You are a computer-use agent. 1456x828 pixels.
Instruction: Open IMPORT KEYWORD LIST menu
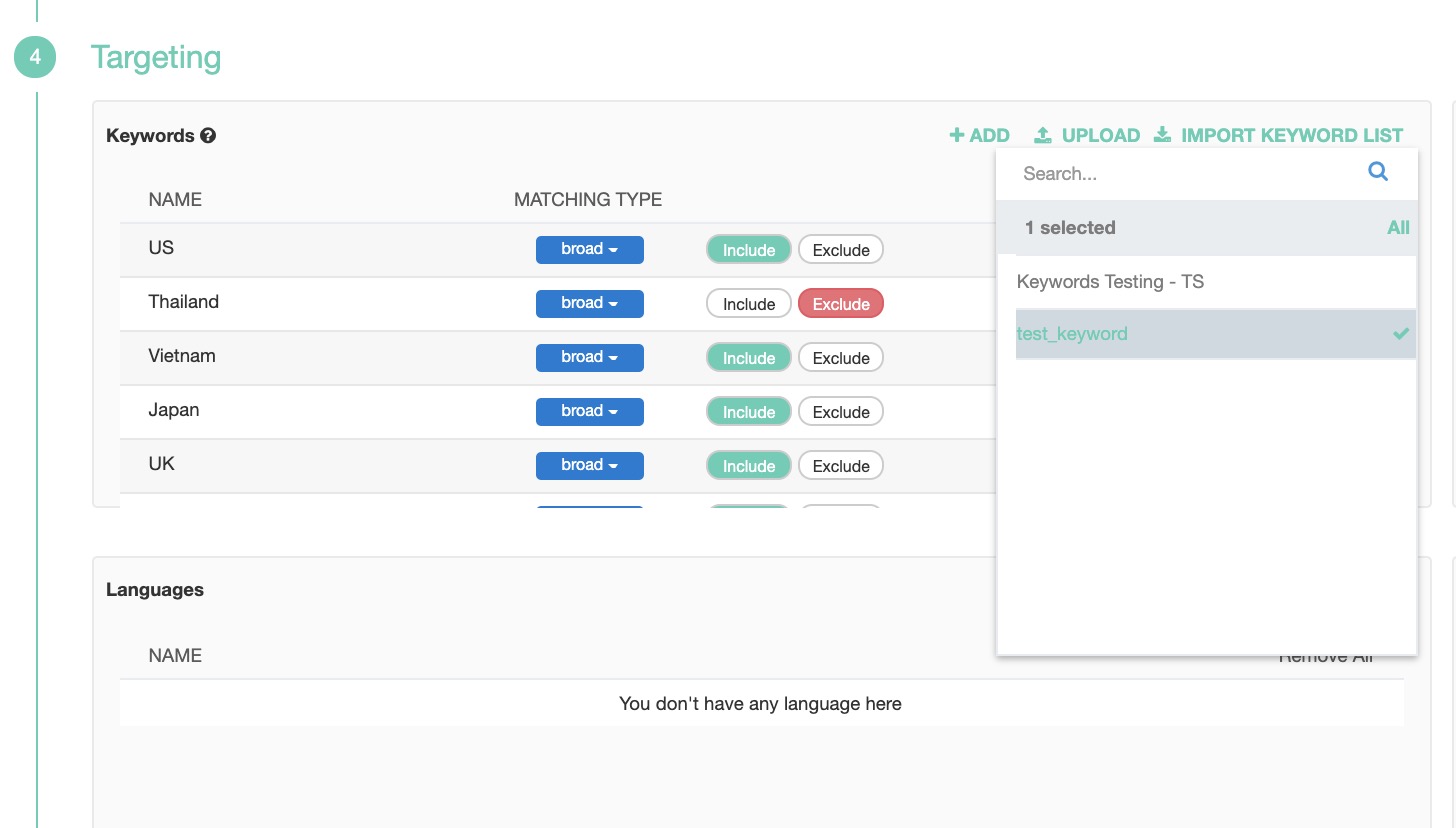(x=1278, y=135)
